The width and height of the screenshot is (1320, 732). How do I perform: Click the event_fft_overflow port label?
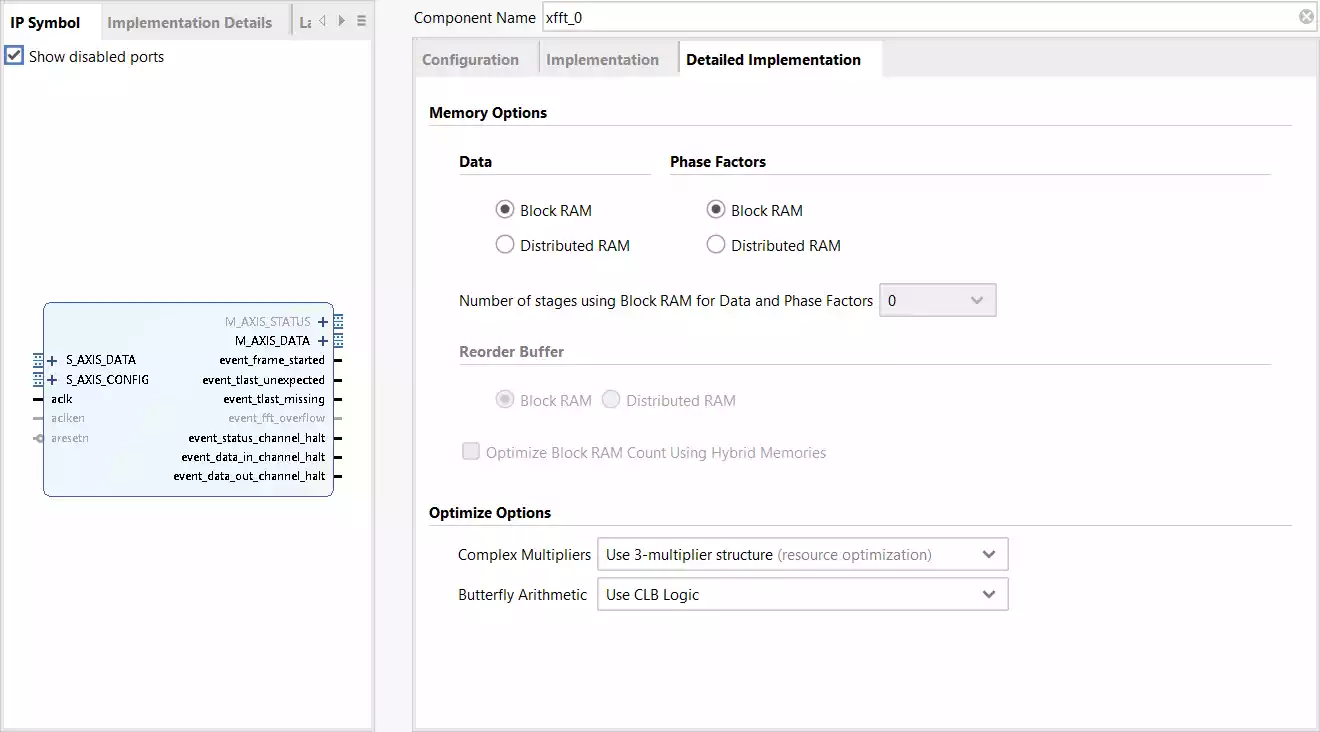coord(277,418)
